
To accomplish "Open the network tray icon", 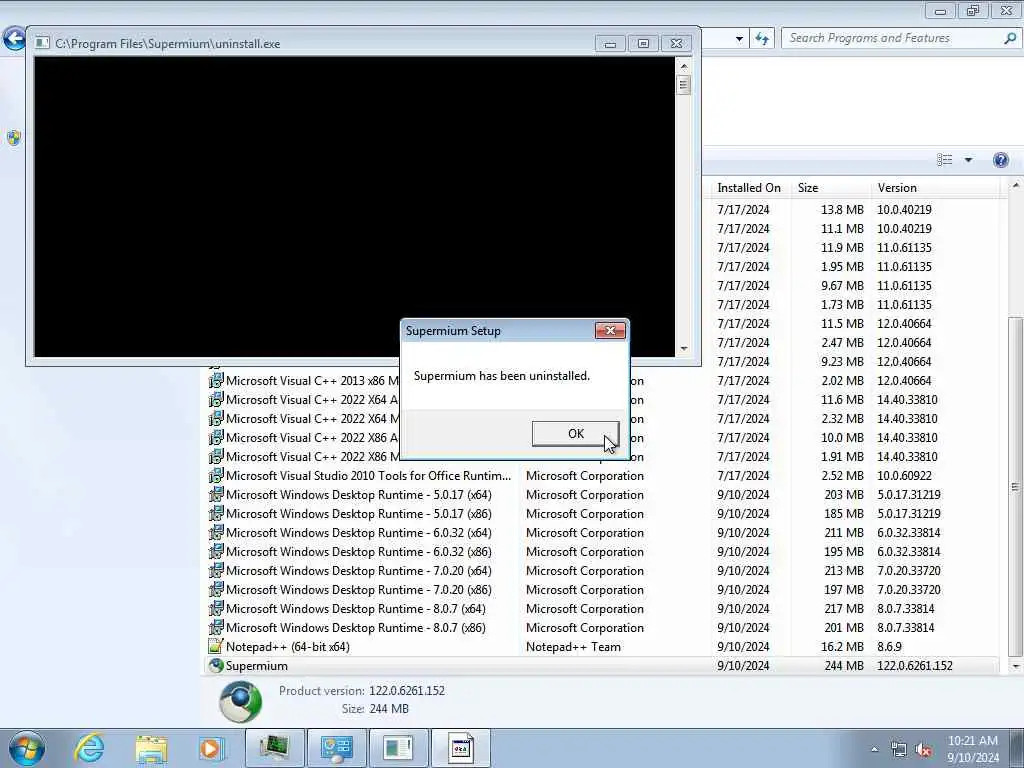I will [899, 750].
